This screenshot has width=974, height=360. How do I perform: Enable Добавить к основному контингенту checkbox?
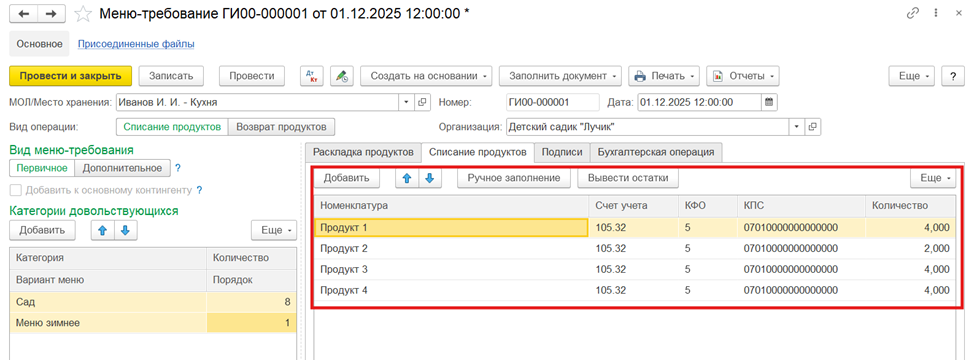pyautogui.click(x=16, y=190)
